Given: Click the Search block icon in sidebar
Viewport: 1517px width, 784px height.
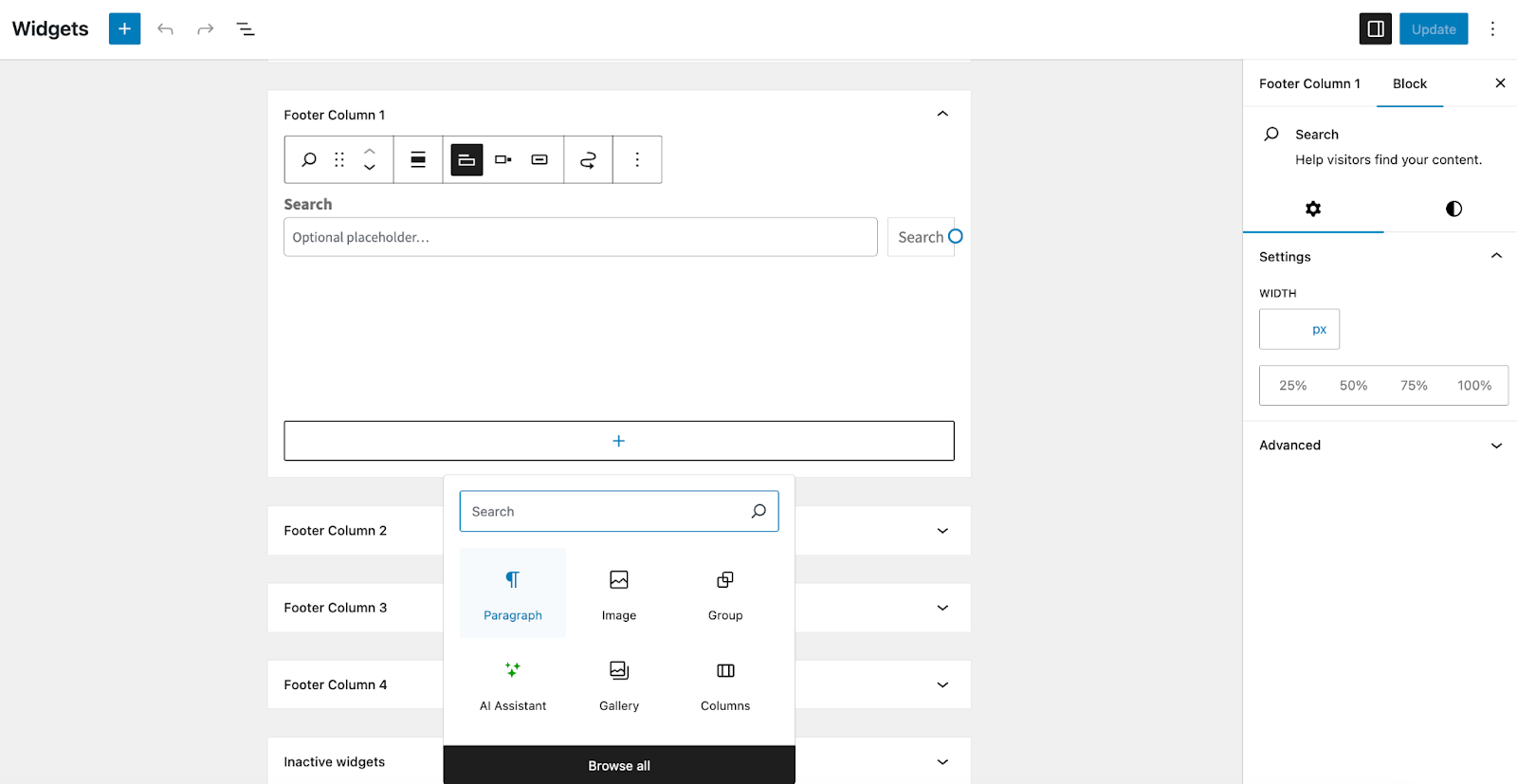Looking at the screenshot, I should click(1271, 134).
